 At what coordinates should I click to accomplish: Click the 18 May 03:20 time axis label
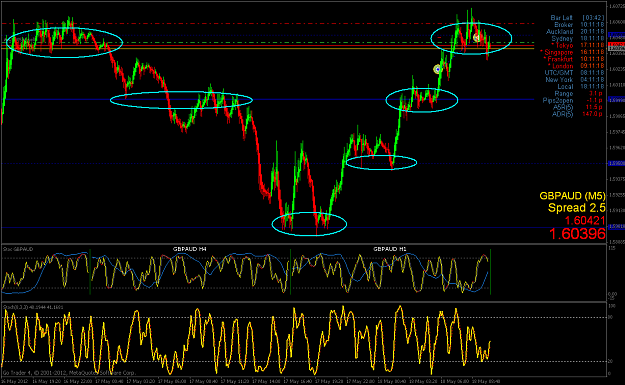click(422, 381)
